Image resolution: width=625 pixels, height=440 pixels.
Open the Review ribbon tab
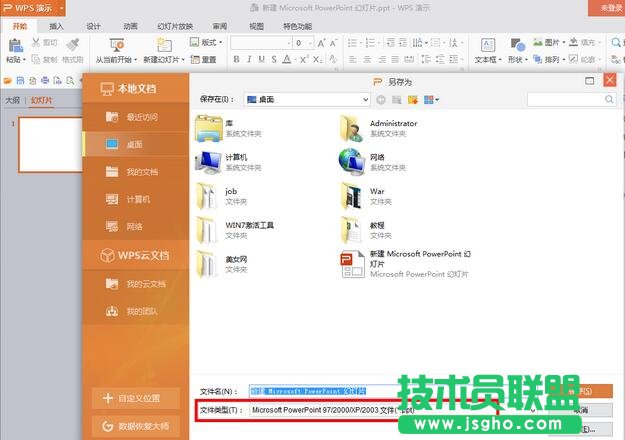[220, 26]
